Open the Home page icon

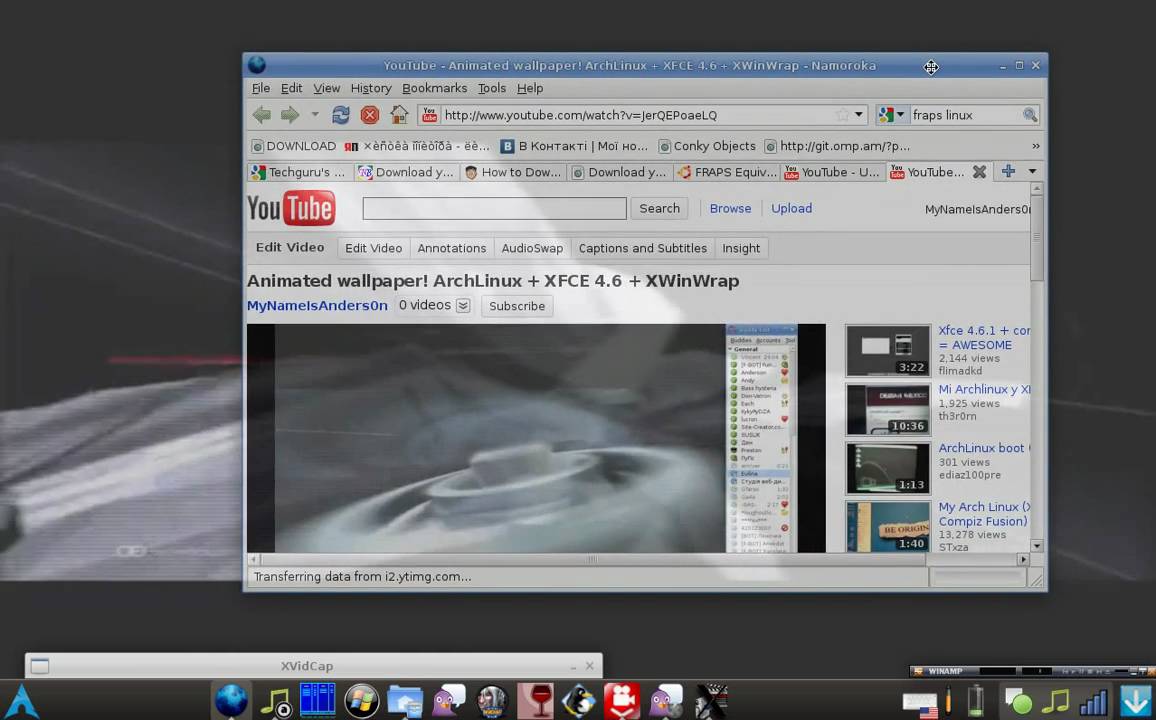tap(399, 114)
